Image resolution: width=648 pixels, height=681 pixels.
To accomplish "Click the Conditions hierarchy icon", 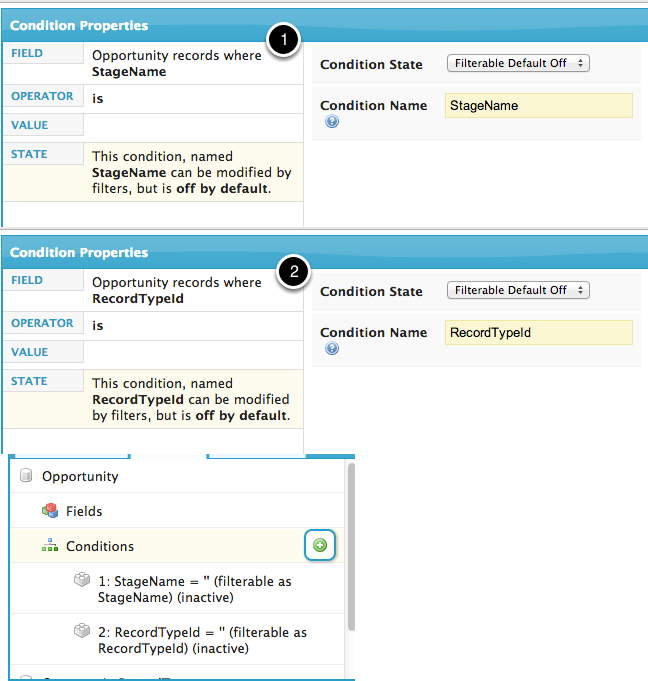I will [x=50, y=546].
